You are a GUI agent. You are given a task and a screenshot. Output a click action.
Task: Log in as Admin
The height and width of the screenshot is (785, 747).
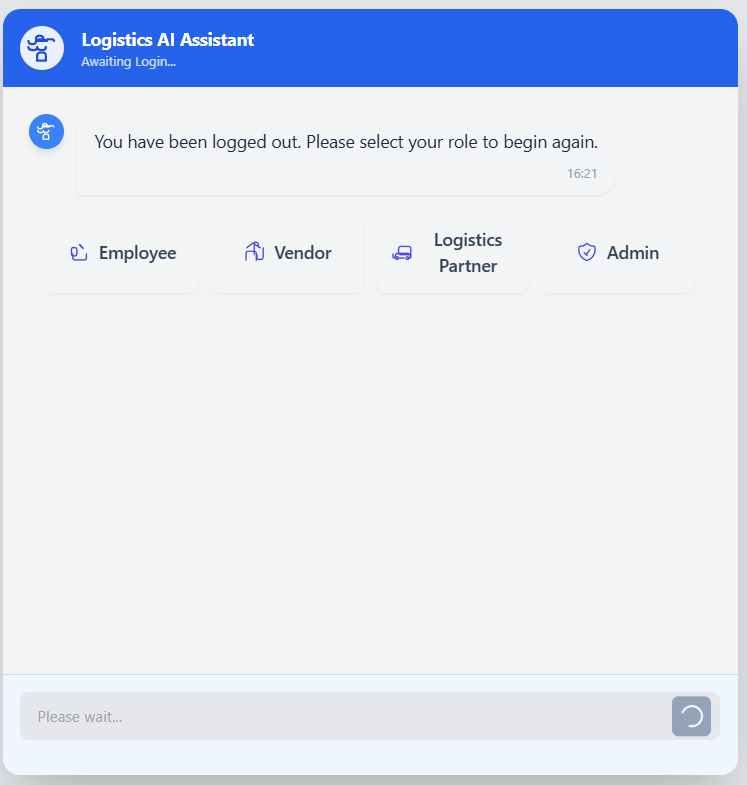click(x=618, y=253)
